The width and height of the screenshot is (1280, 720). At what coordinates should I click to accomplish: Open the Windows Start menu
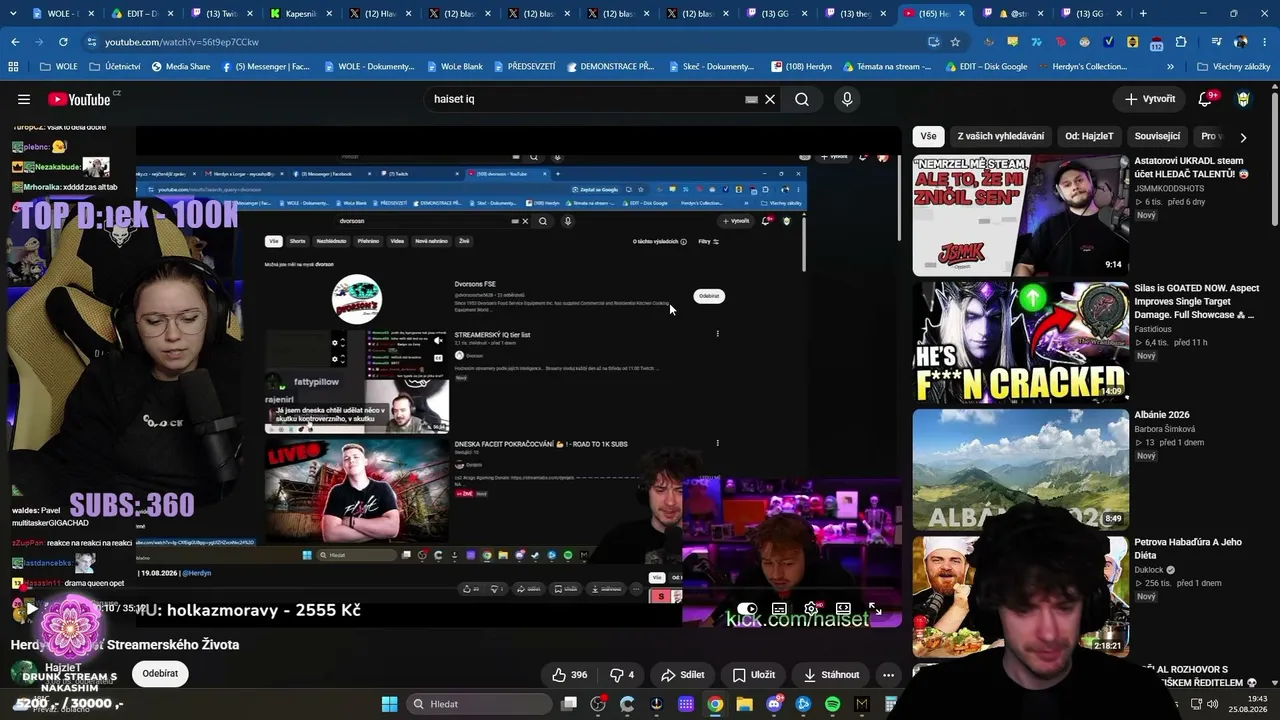coord(390,704)
